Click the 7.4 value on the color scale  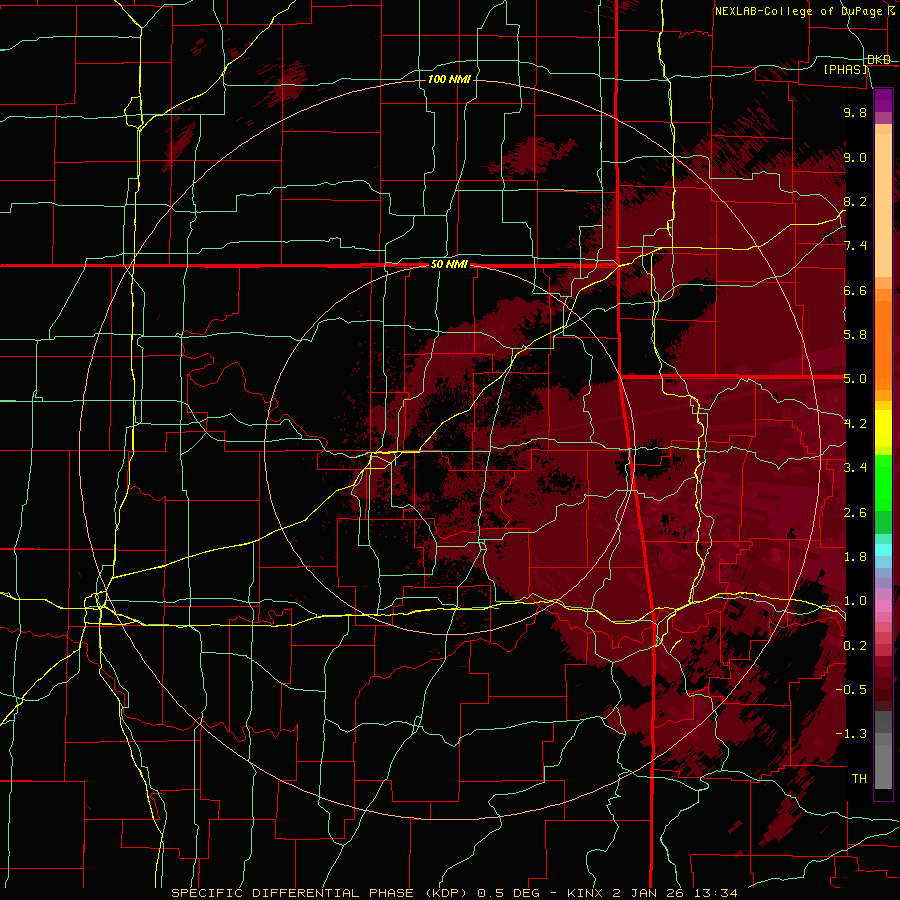click(855, 246)
